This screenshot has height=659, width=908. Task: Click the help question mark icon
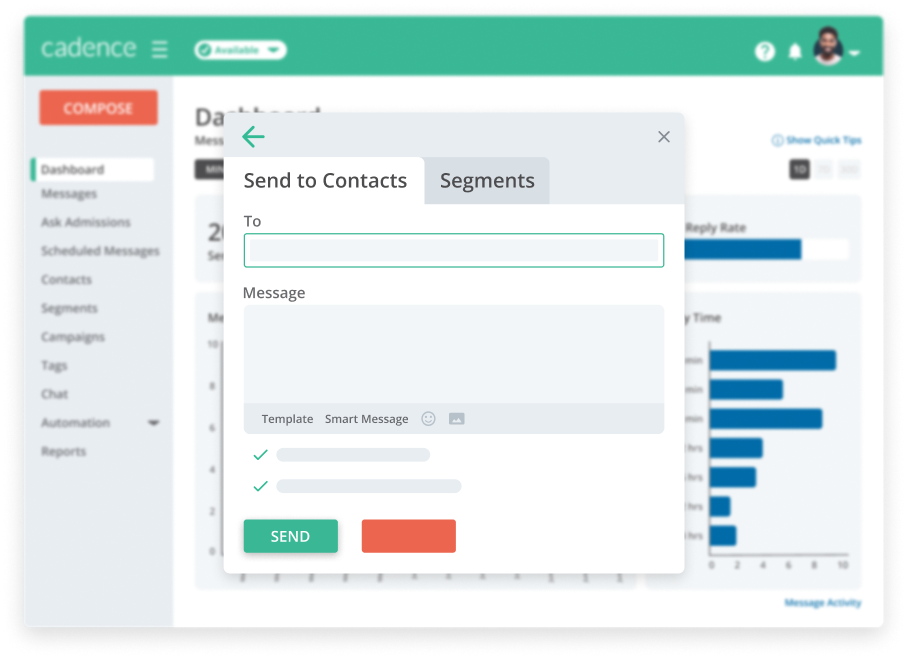(x=764, y=51)
